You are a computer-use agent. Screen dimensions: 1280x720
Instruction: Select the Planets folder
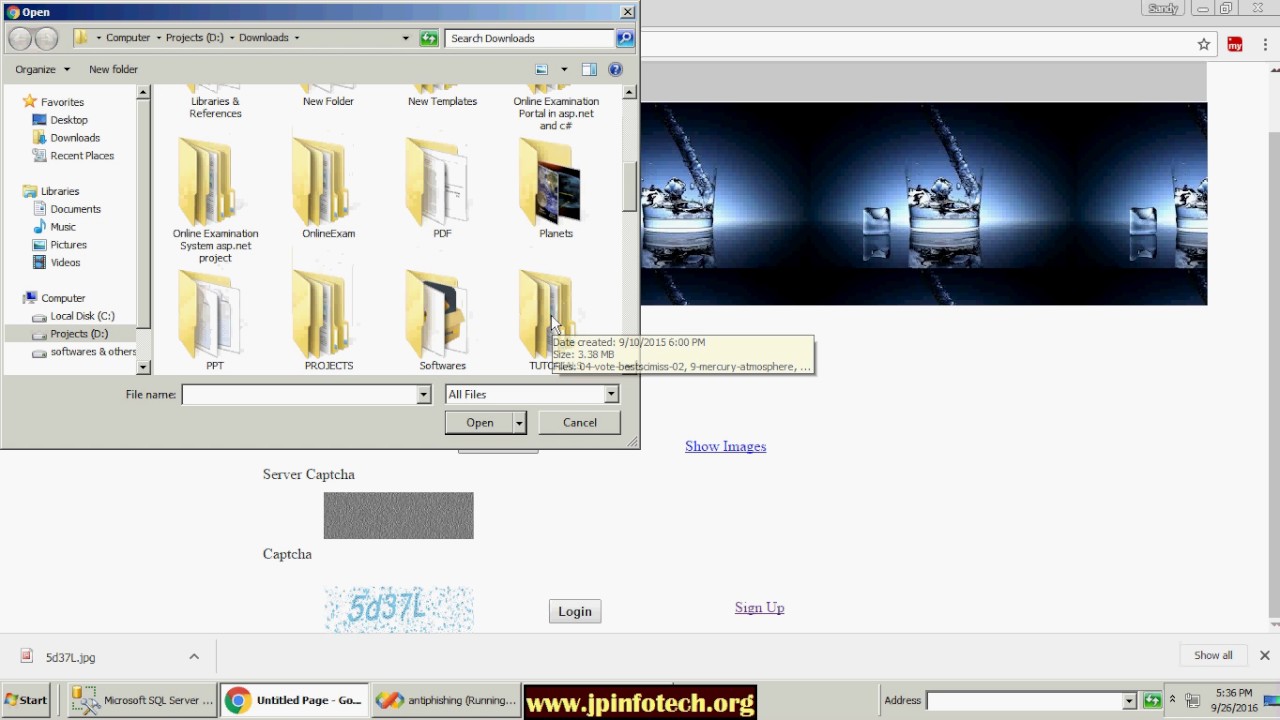coord(556,190)
